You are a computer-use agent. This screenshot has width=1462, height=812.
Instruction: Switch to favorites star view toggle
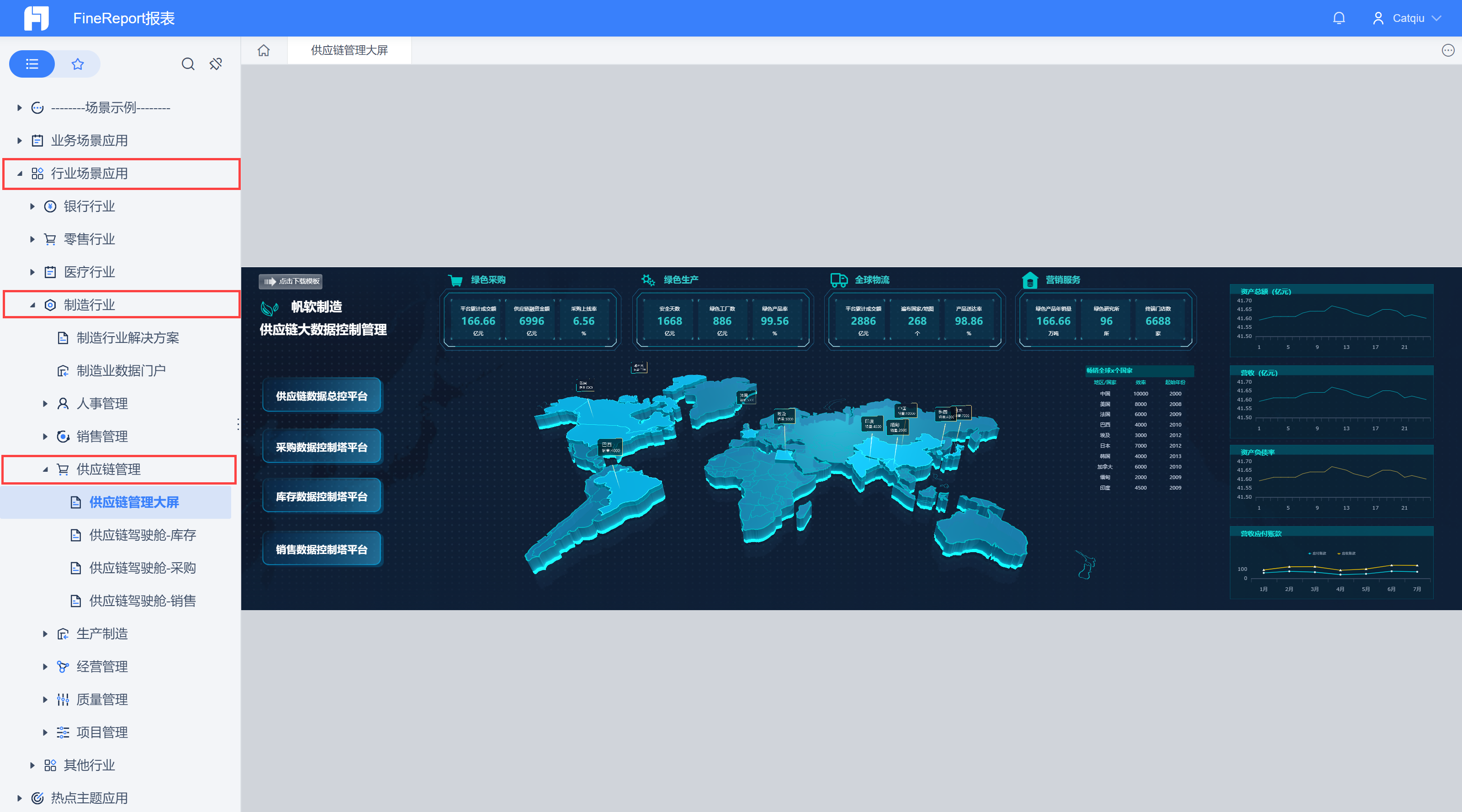tap(78, 64)
